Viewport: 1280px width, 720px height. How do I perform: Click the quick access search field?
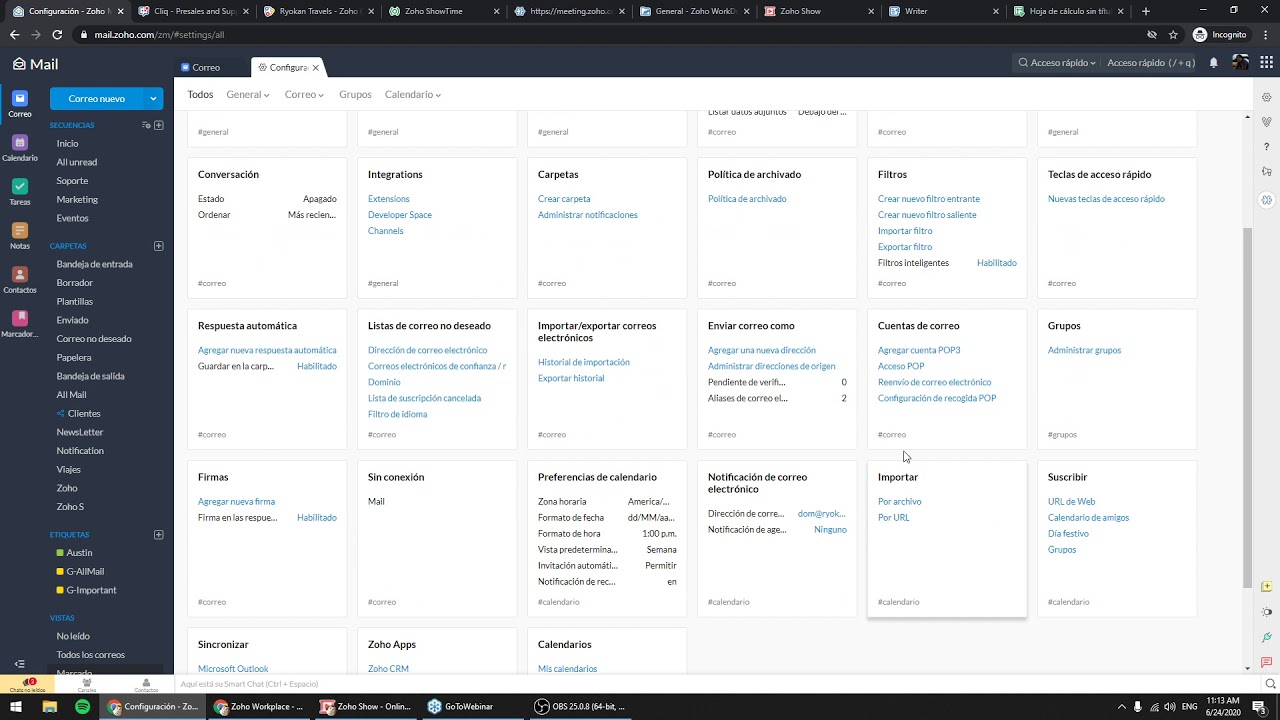pyautogui.click(x=1151, y=63)
